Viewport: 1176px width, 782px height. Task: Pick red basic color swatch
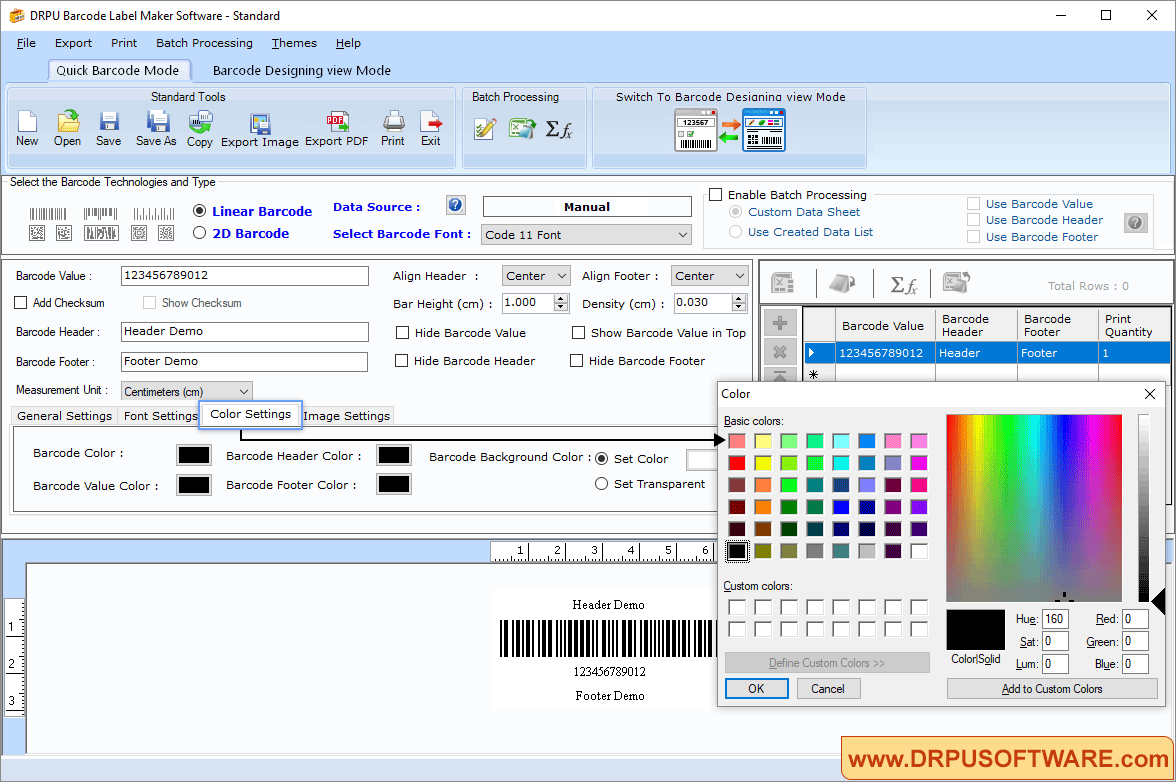(737, 463)
